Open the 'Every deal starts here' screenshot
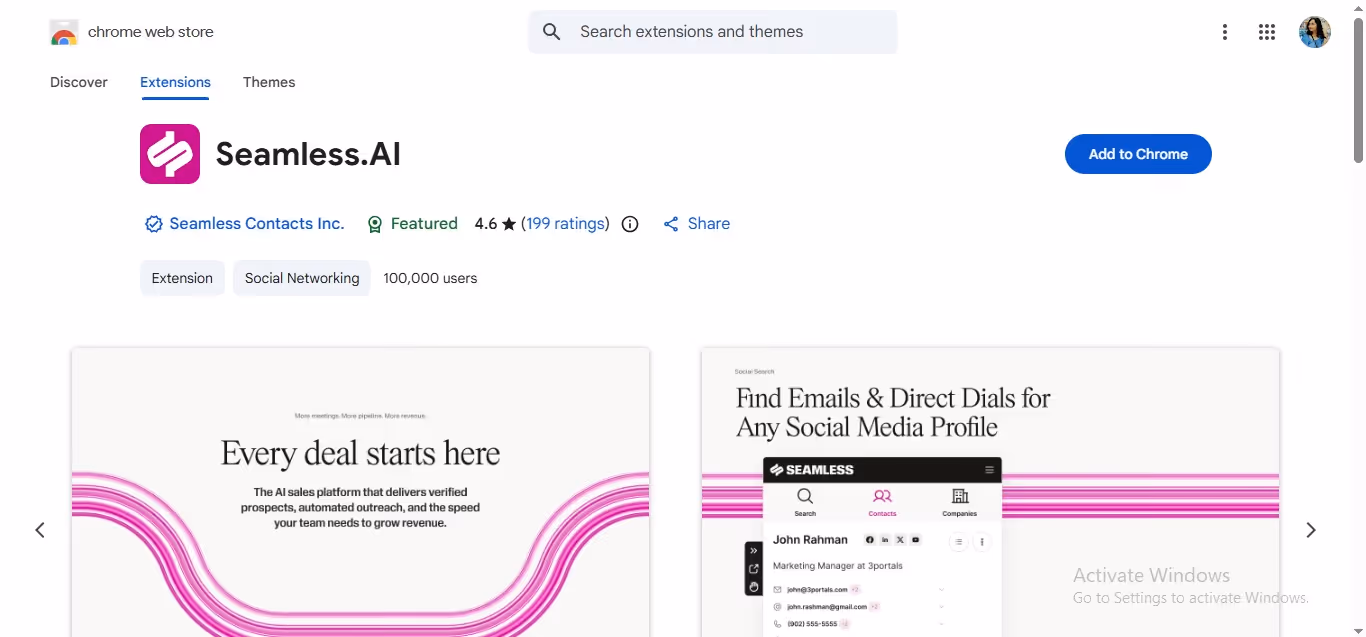The height and width of the screenshot is (637, 1366). (361, 492)
